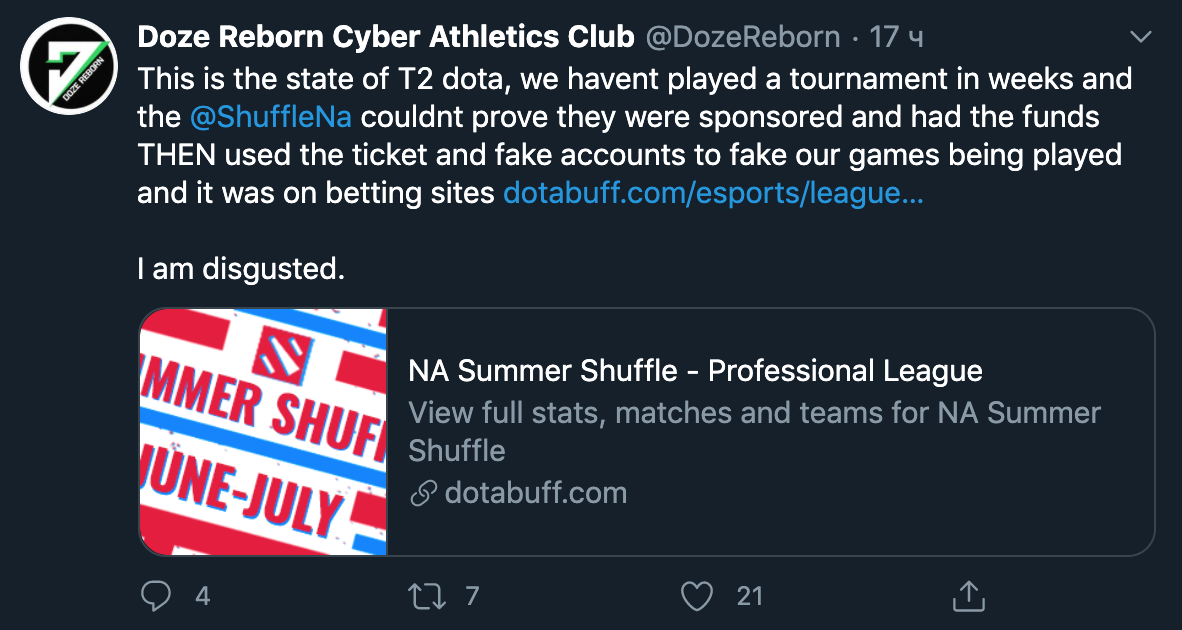1182x630 pixels.
Task: Click the @DozeReborn handle
Action: point(743,38)
